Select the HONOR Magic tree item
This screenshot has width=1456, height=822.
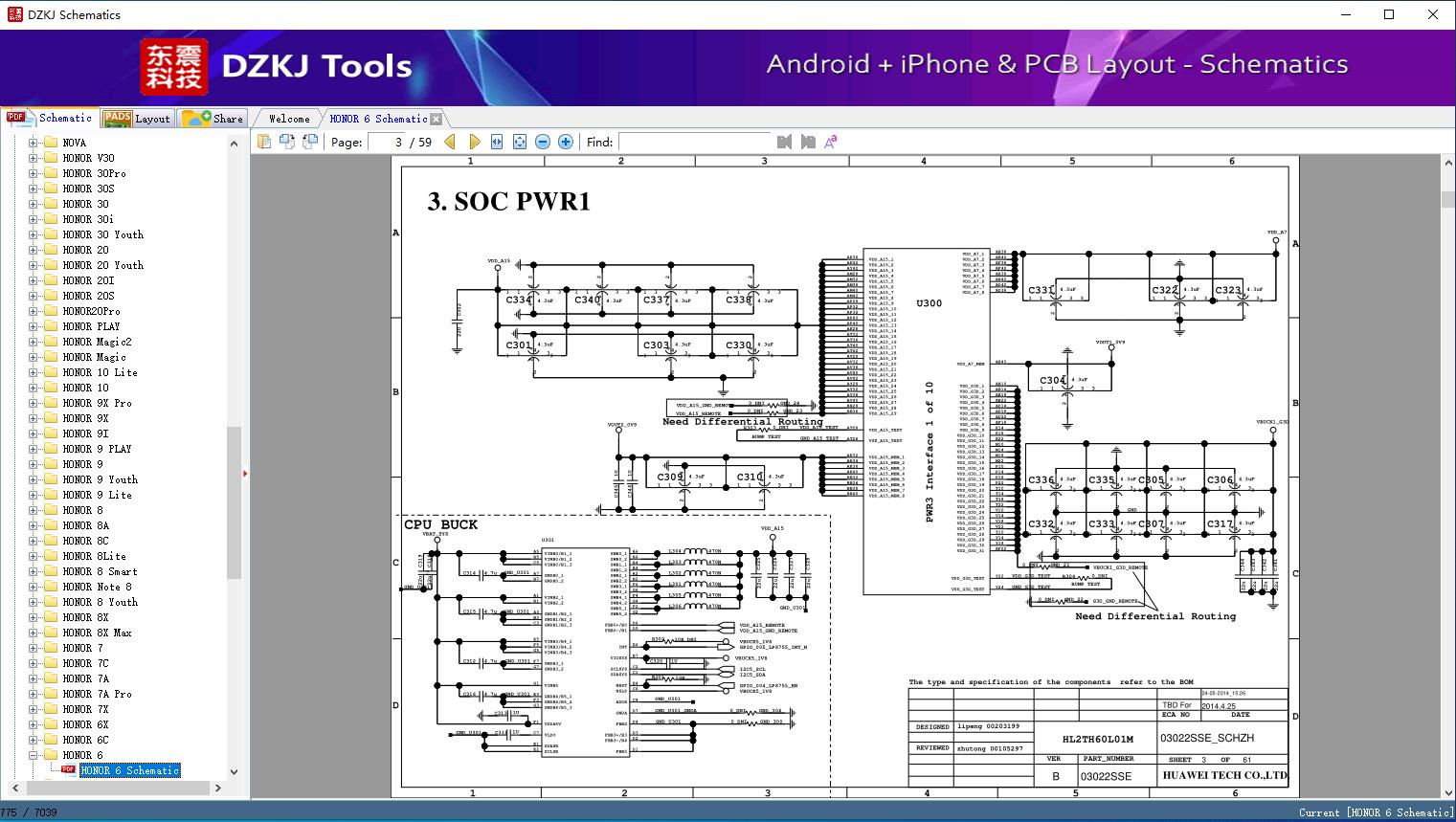pos(95,357)
